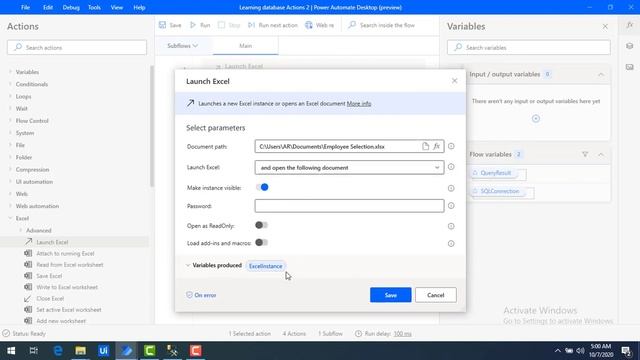Open UiPath from the Windows taskbar
Screen dimensions: 640x360
tap(103, 351)
